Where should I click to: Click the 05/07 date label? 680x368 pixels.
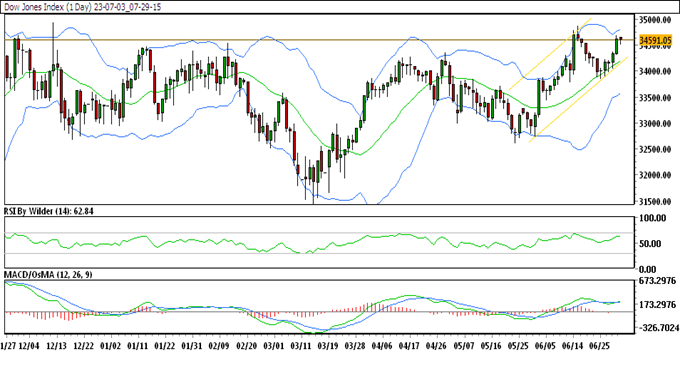coord(464,345)
